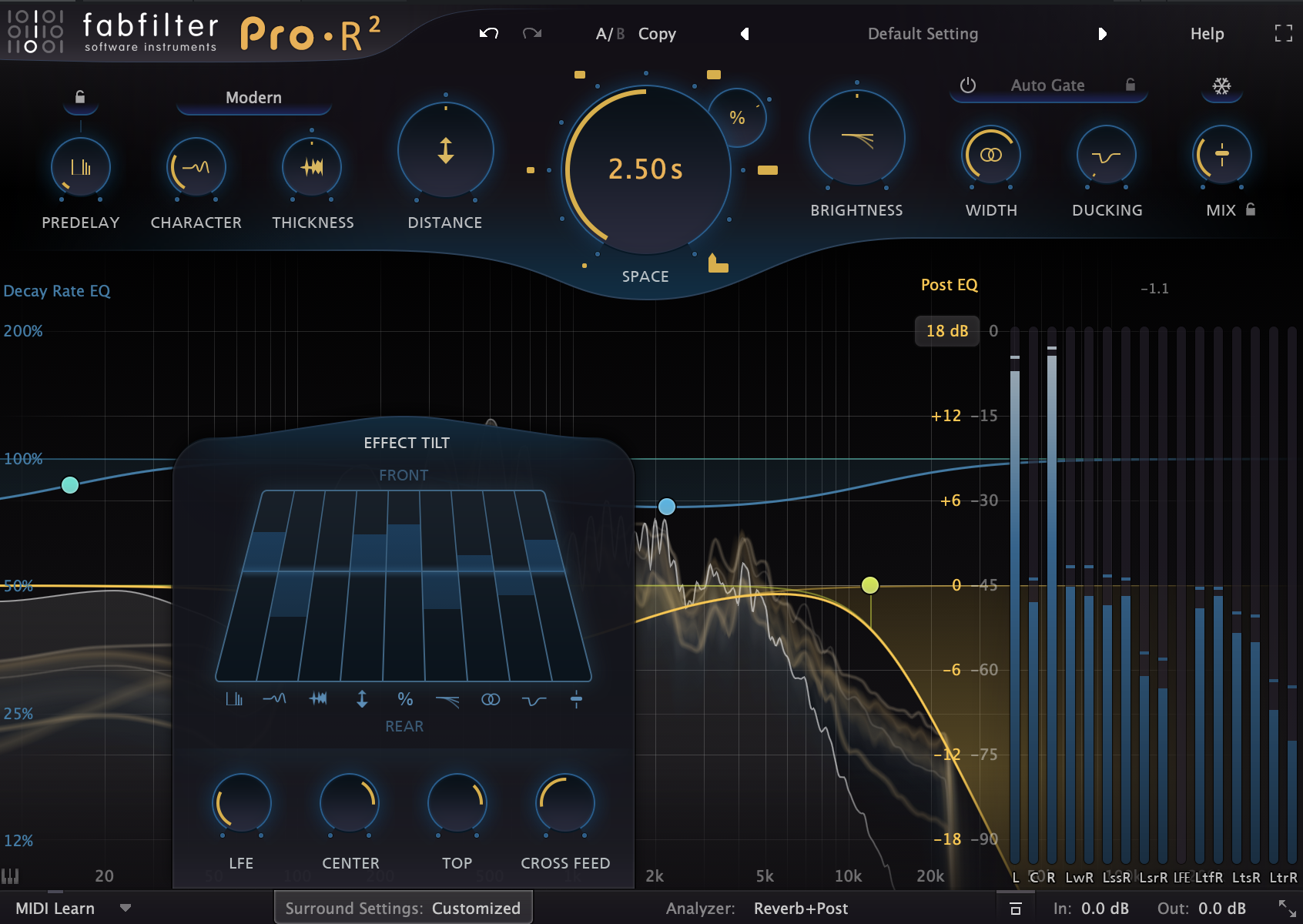1303x924 pixels.
Task: Click the Thickness icon in Effect Tilt
Action: [x=318, y=699]
